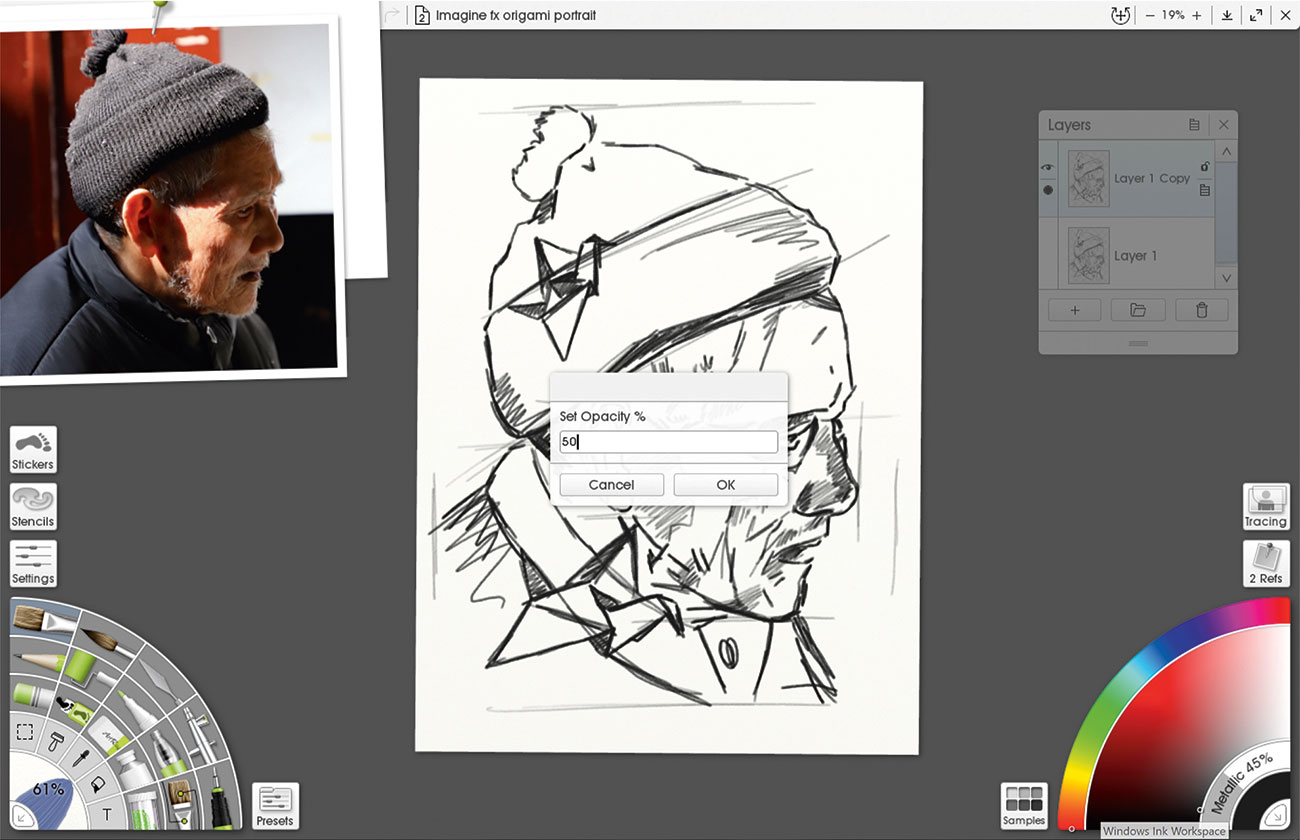The width and height of the screenshot is (1300, 840).
Task: Select the Sticker Spray tool
Action: coord(76,709)
